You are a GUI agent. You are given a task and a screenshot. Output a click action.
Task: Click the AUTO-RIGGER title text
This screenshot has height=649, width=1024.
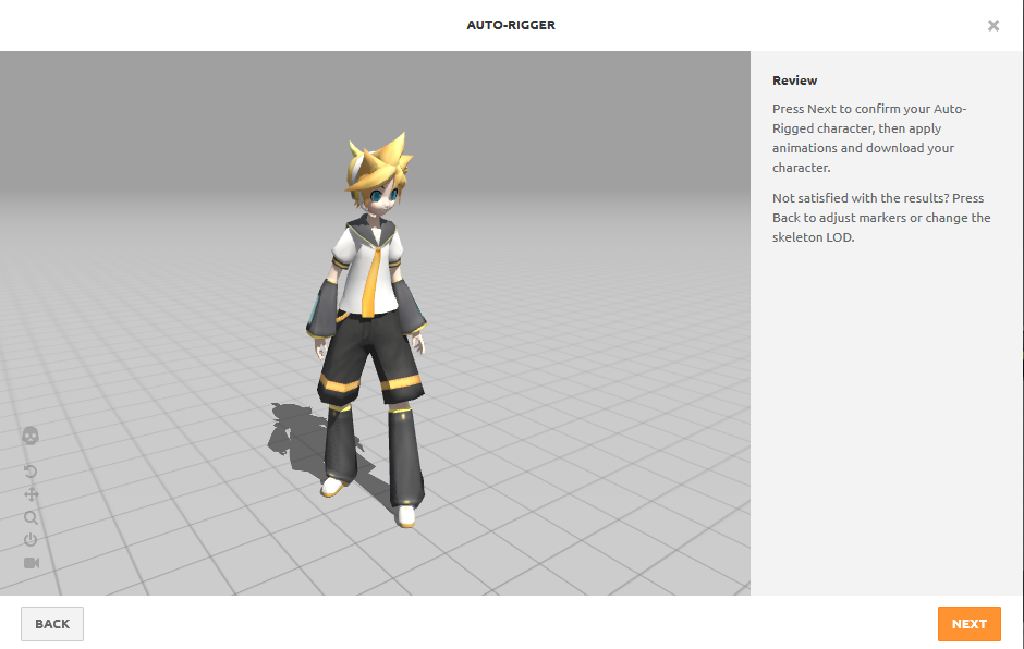coord(511,25)
